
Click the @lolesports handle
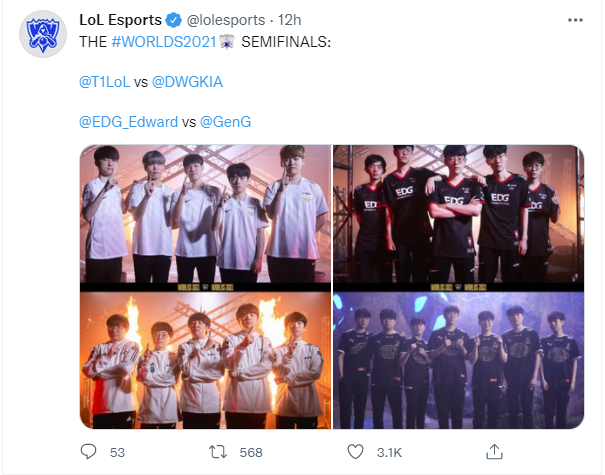click(x=226, y=20)
